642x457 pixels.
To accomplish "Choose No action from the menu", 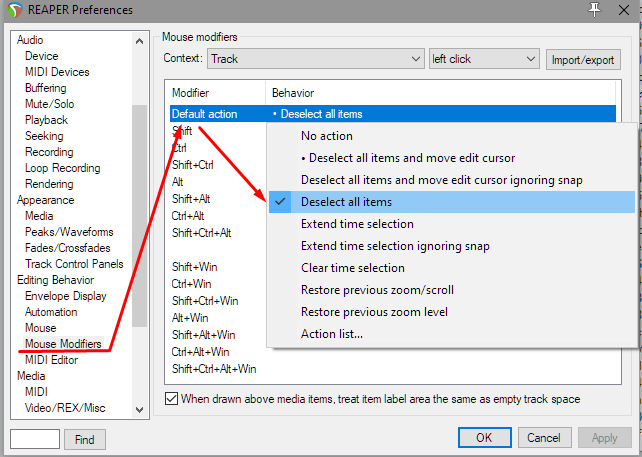I will pyautogui.click(x=452, y=136).
